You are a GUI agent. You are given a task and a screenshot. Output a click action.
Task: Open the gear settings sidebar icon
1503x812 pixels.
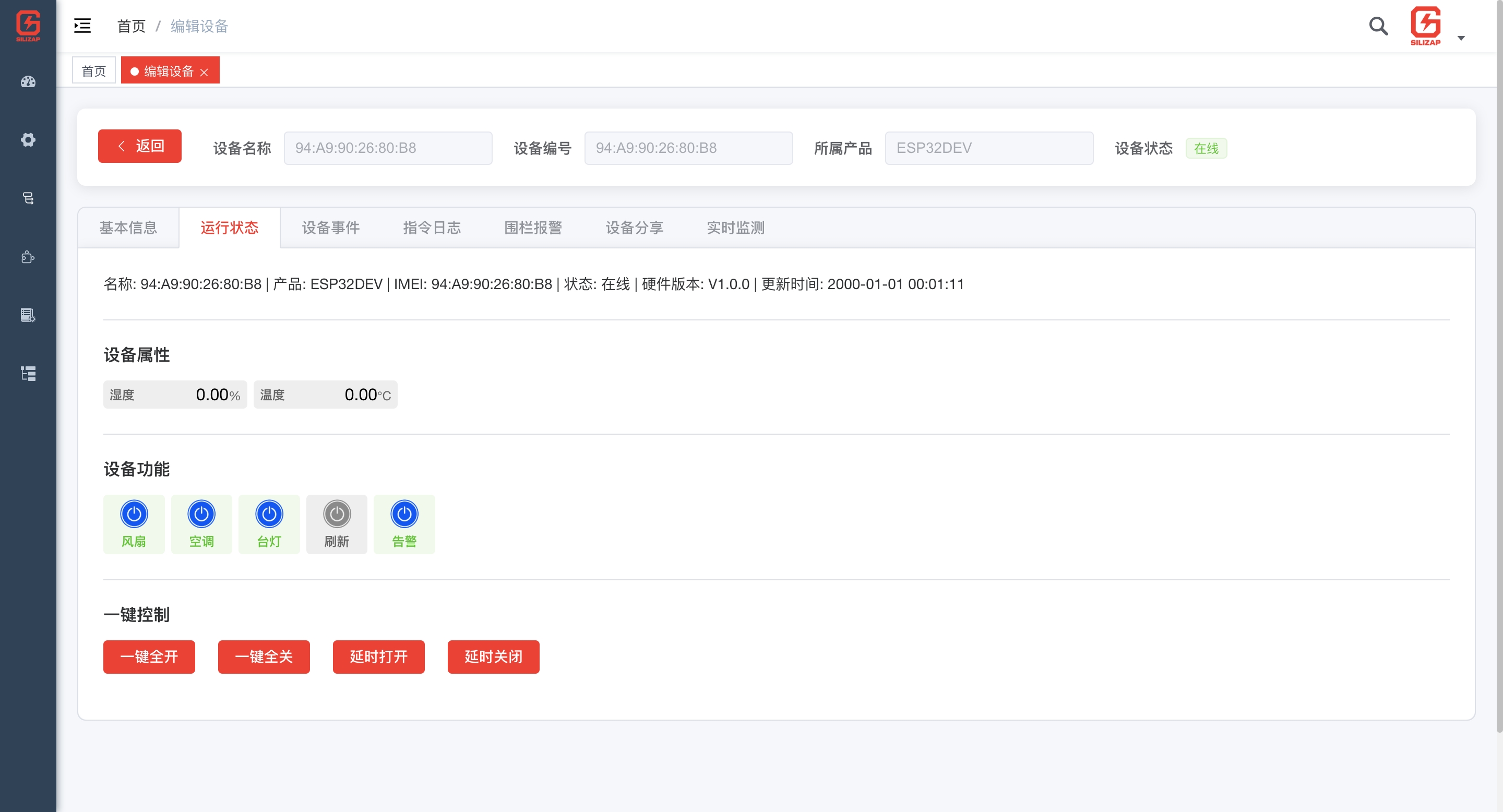(28, 140)
